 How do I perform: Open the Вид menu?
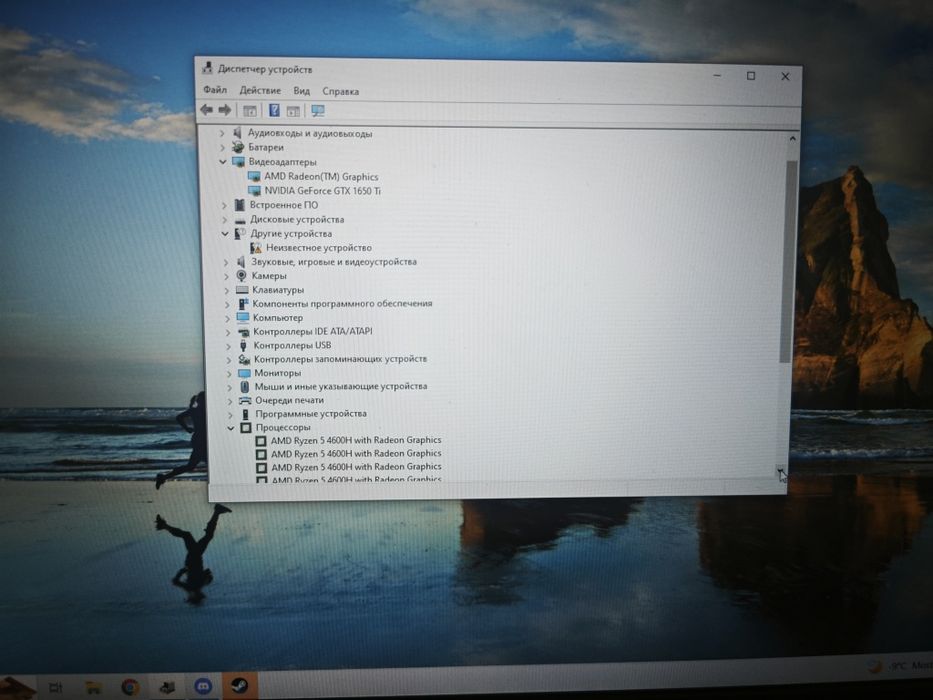click(x=302, y=91)
